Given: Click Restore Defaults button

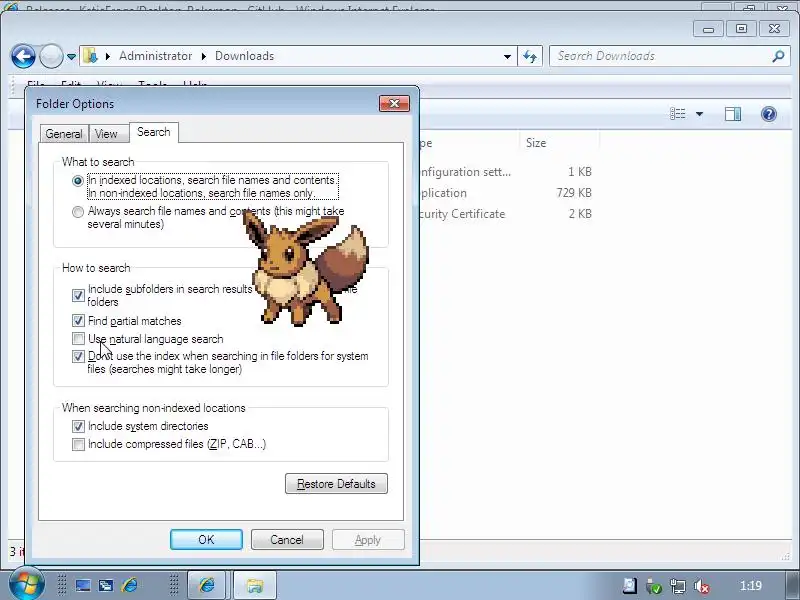Looking at the screenshot, I should coord(336,484).
